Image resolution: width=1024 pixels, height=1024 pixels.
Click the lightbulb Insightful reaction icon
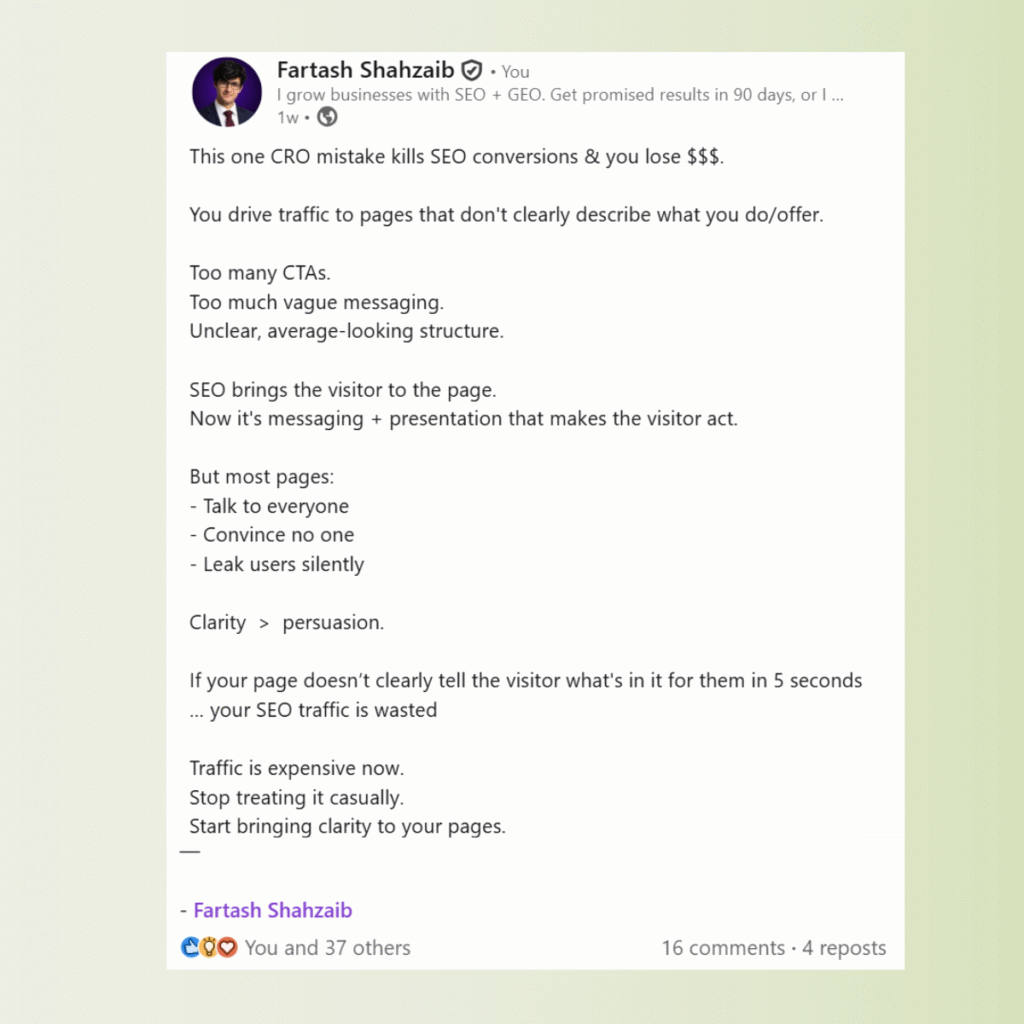pos(209,947)
